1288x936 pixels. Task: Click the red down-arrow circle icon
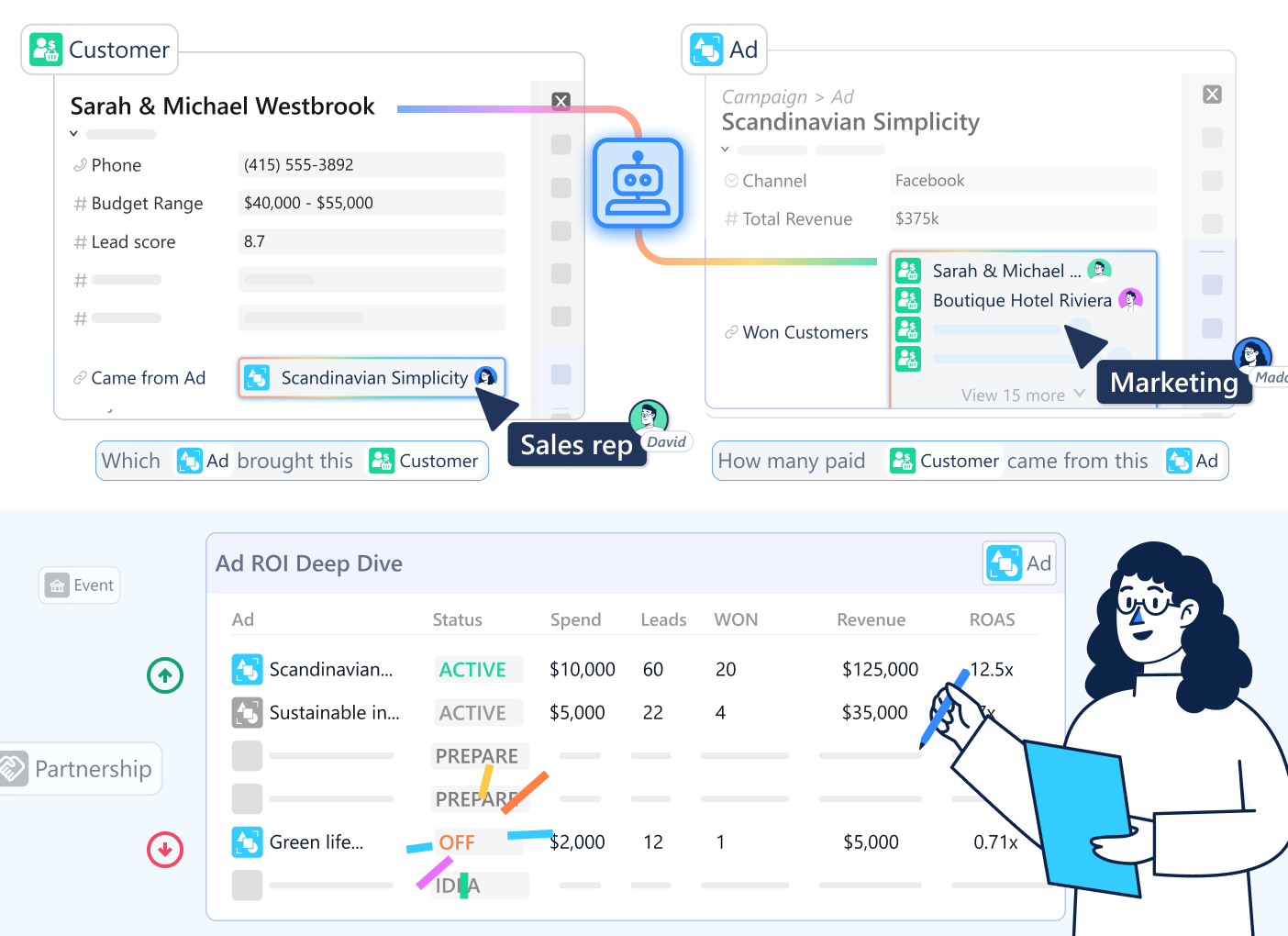pos(165,850)
